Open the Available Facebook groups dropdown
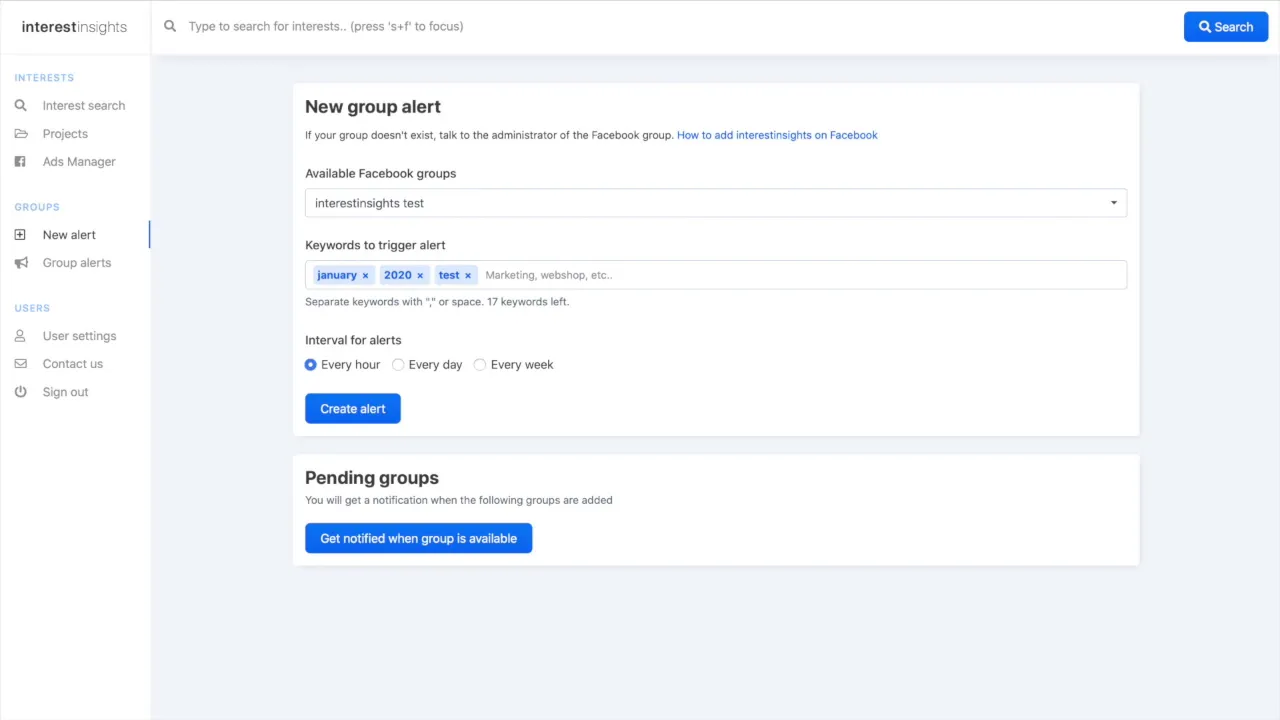The image size is (1280, 720). click(x=715, y=203)
